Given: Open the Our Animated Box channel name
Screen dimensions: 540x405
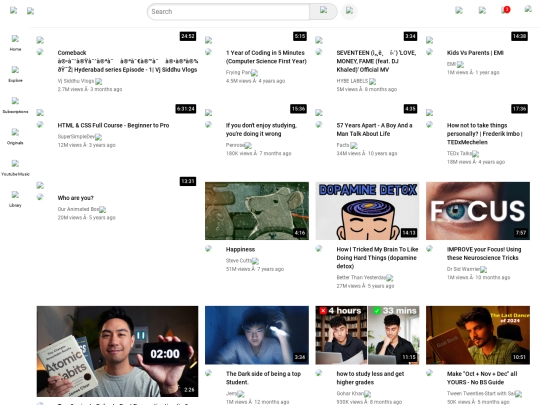Looking at the screenshot, I should (x=78, y=209).
